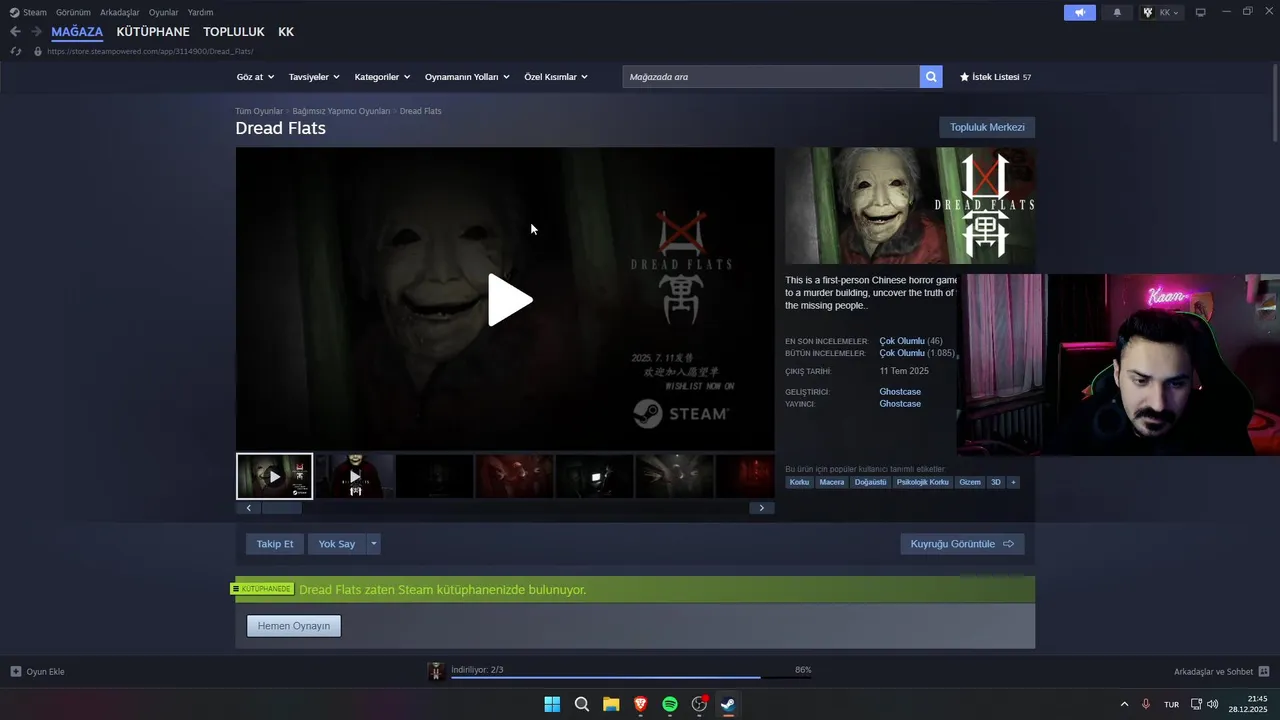1280x720 pixels.
Task: Switch to KÜTÜPHANE tab
Action: [153, 32]
